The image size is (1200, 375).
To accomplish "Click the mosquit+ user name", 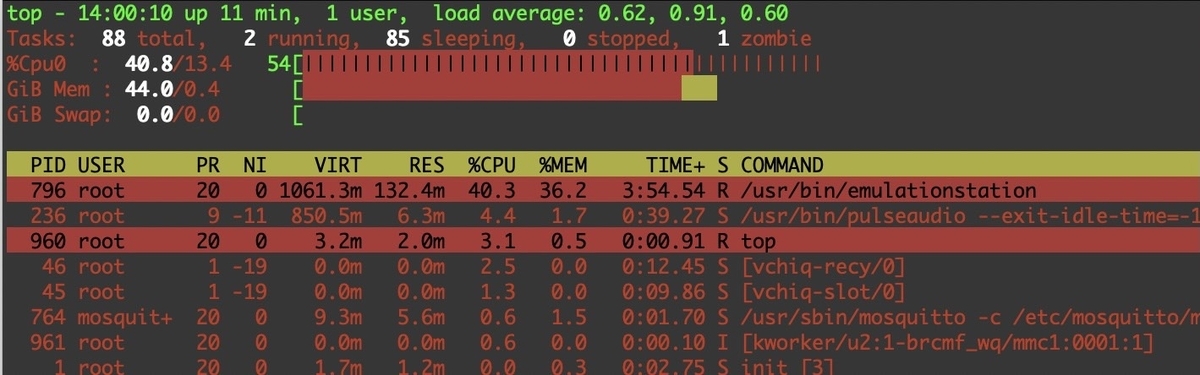I will (x=124, y=318).
